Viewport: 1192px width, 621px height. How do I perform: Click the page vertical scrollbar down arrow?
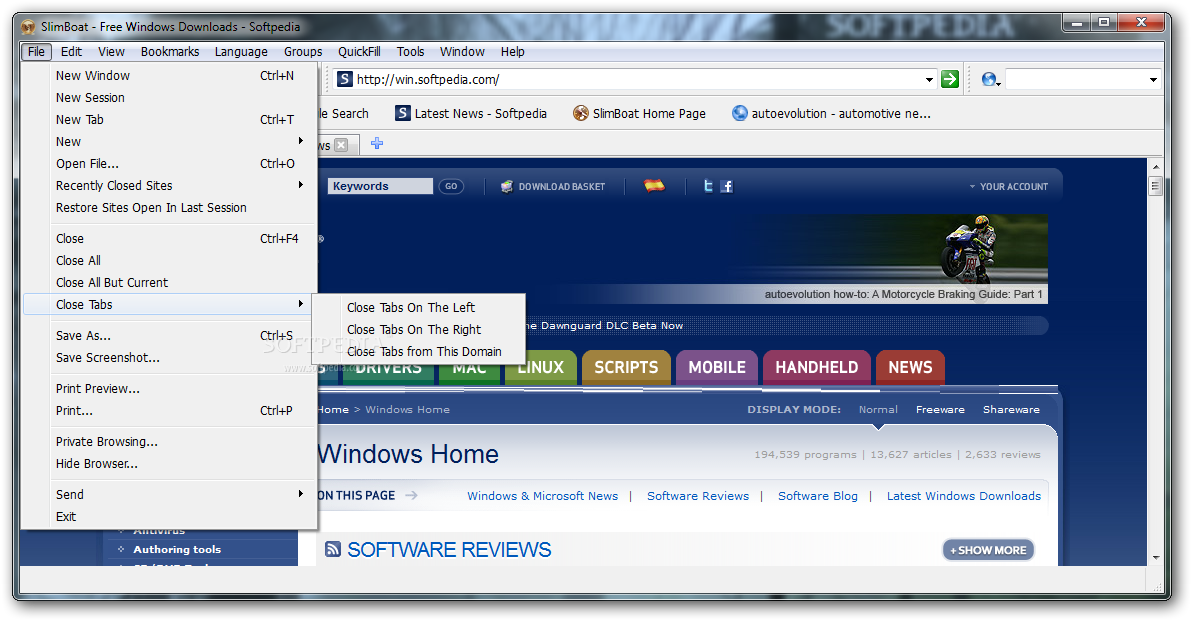tap(1156, 557)
